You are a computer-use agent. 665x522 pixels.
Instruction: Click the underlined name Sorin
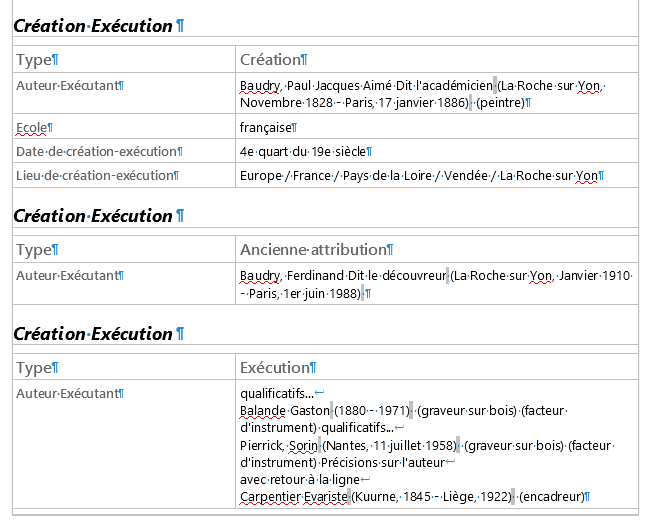tap(303, 446)
